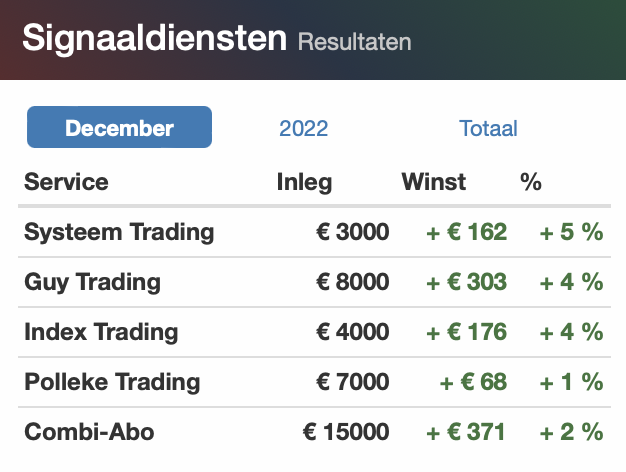Open the Totaal results tab
Screen dimensions: 626x472
pos(488,128)
